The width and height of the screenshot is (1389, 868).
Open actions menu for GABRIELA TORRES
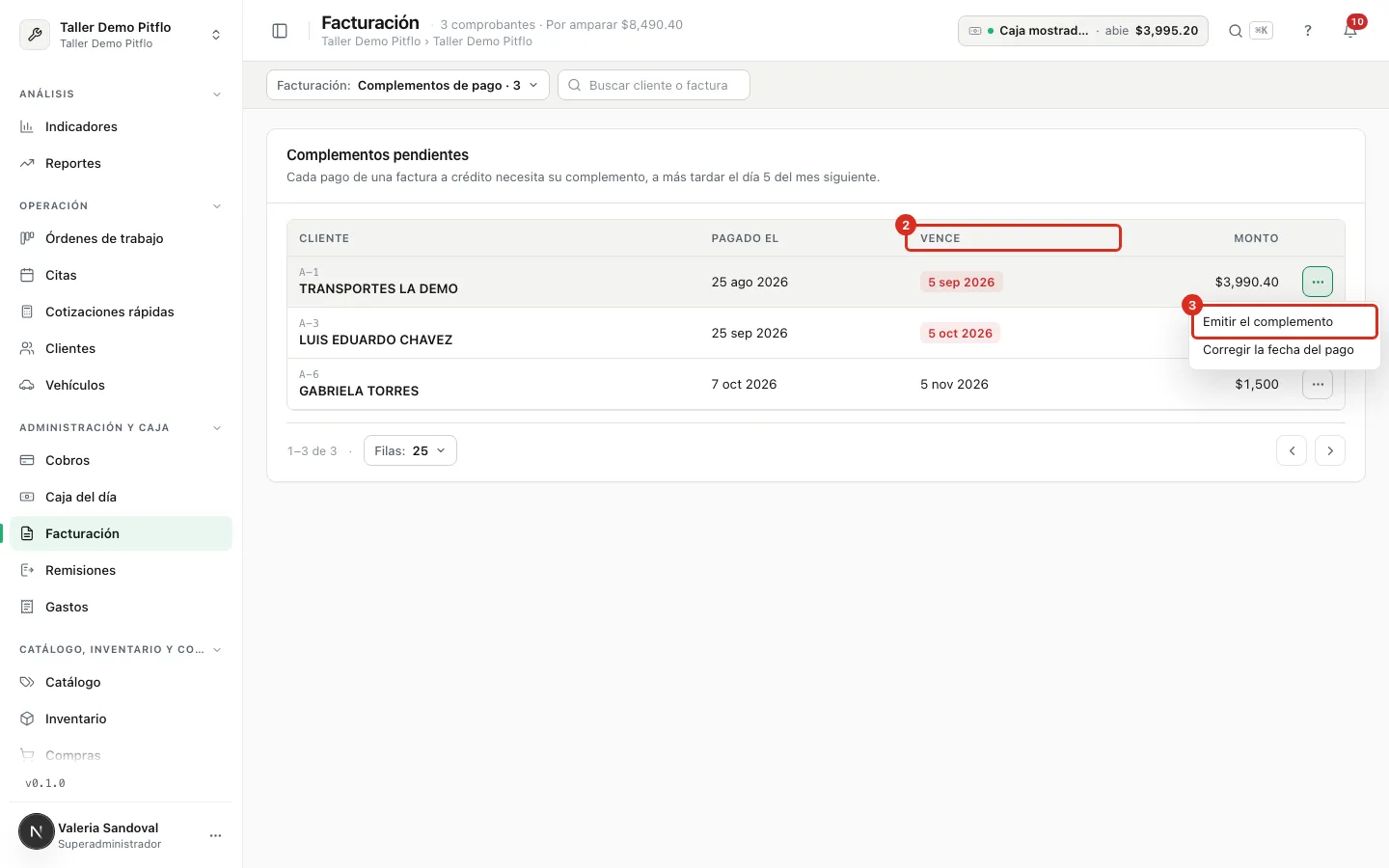[1318, 384]
